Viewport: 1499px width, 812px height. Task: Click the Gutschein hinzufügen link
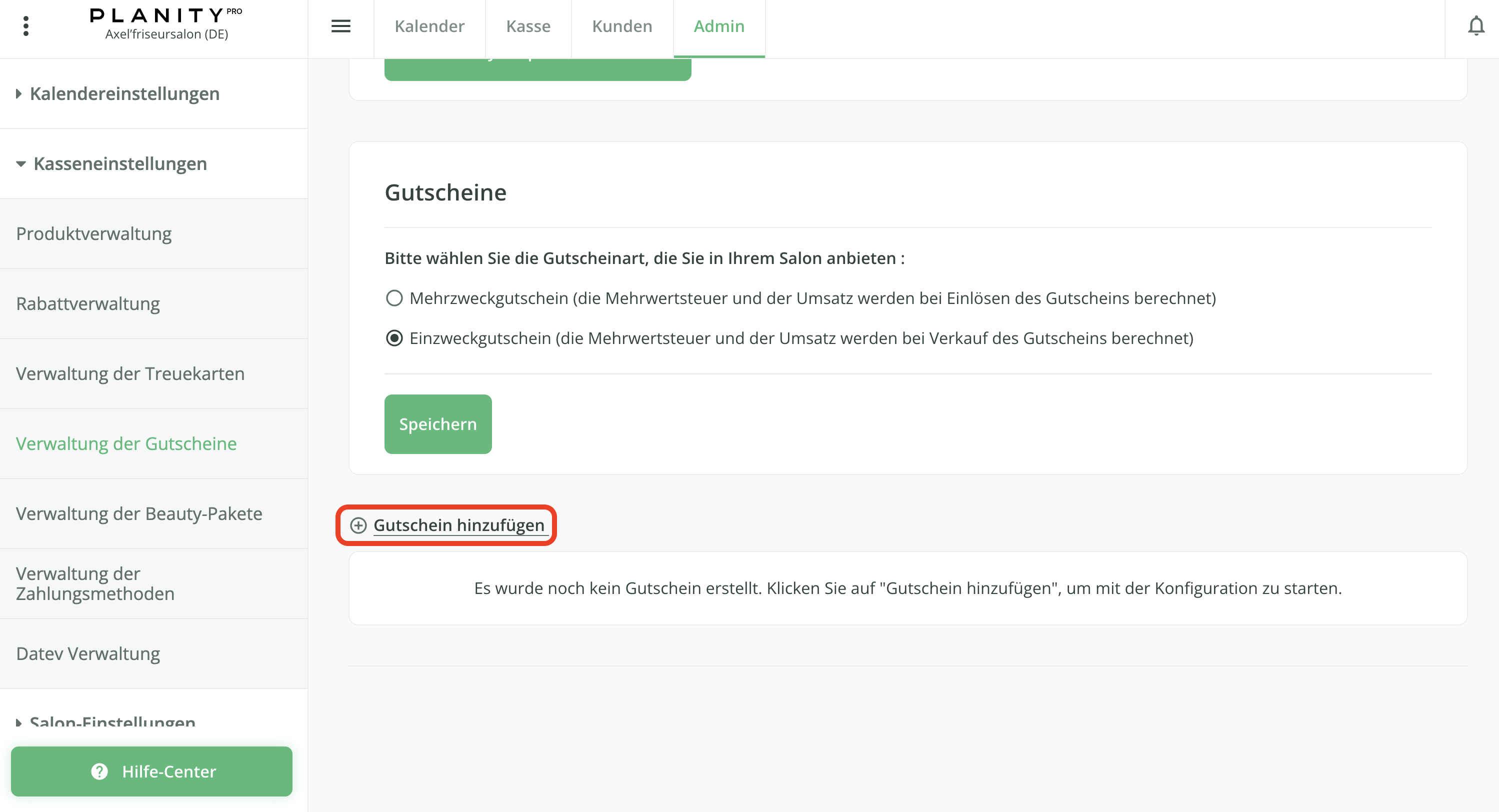click(458, 525)
